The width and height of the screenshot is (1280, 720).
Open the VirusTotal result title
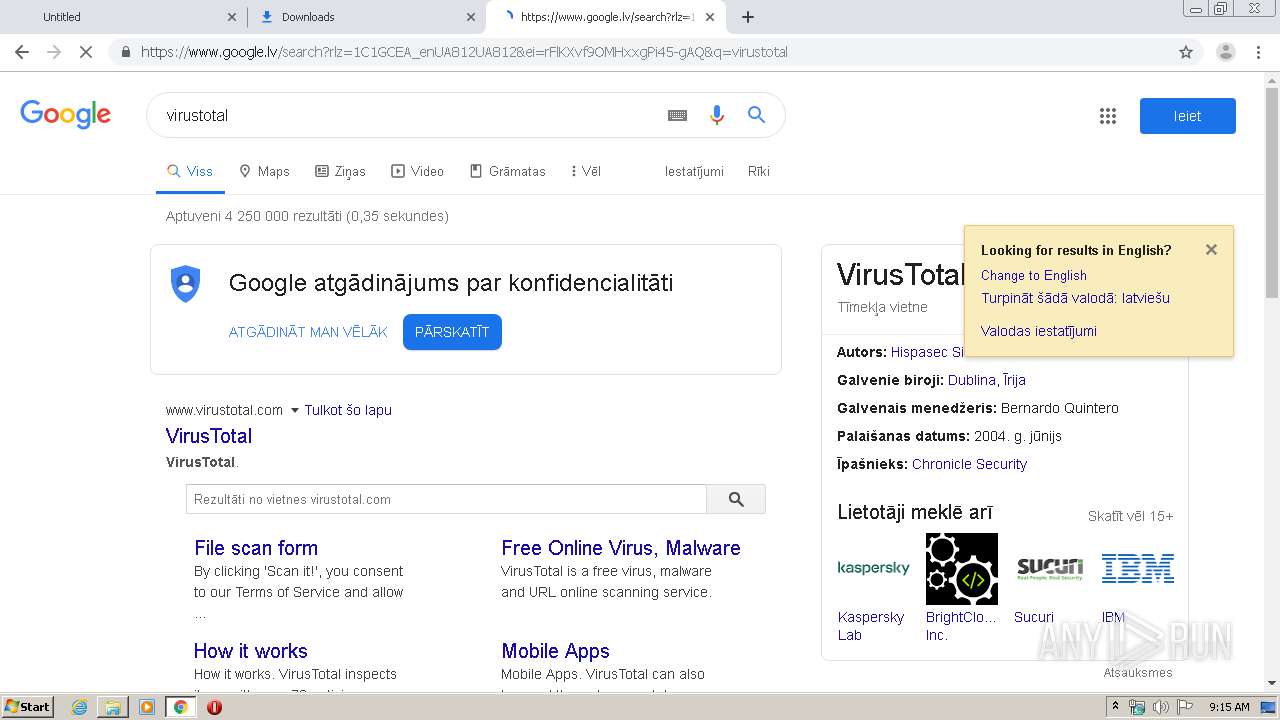point(209,436)
